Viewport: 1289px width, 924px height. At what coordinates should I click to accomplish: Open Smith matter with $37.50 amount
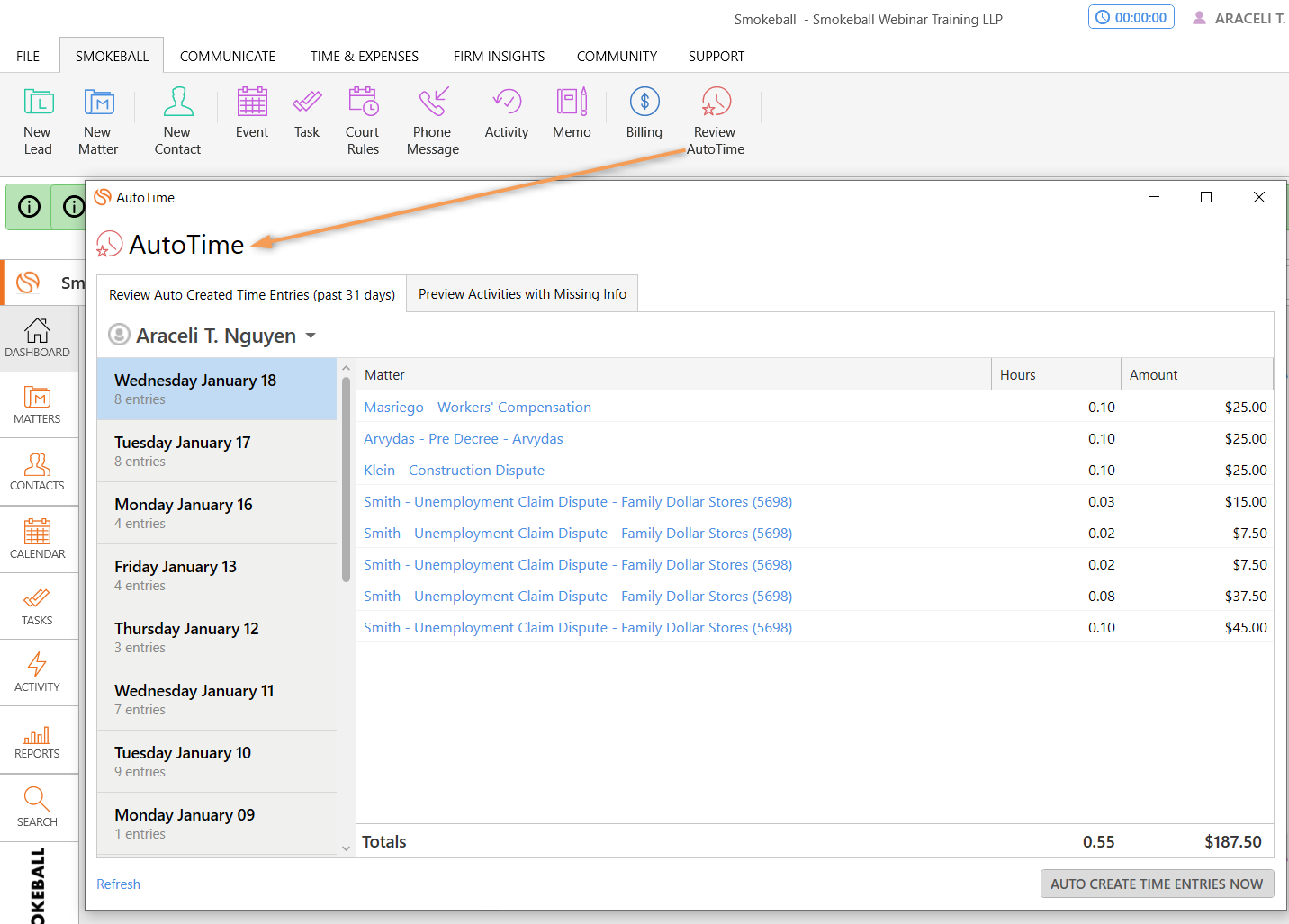pyautogui.click(x=578, y=596)
